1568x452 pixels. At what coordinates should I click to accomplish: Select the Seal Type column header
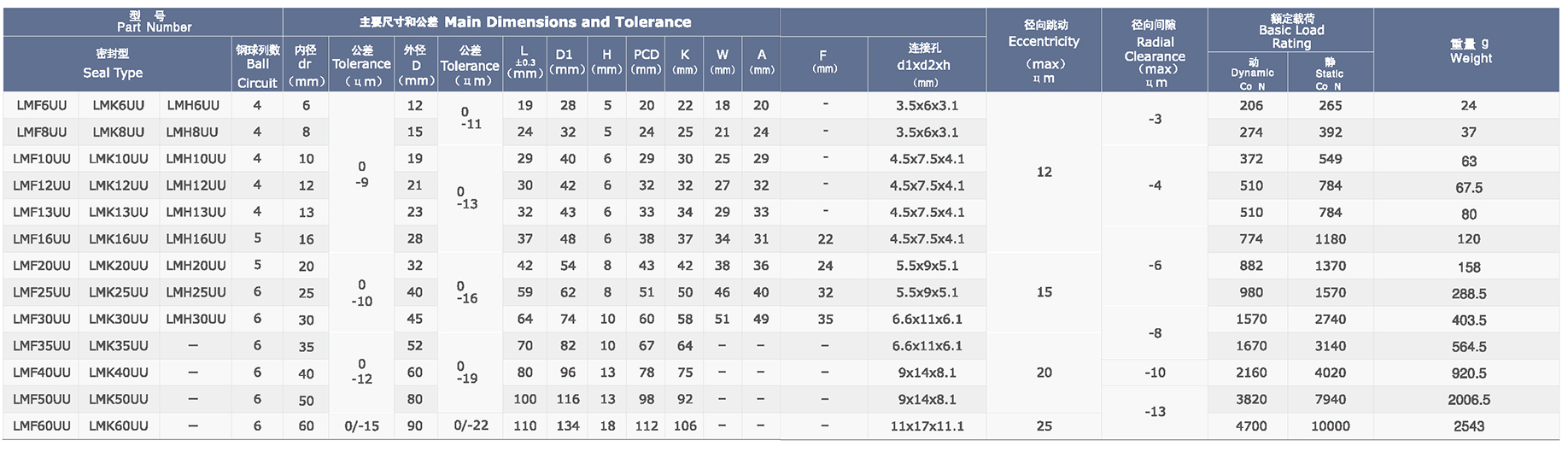click(113, 65)
